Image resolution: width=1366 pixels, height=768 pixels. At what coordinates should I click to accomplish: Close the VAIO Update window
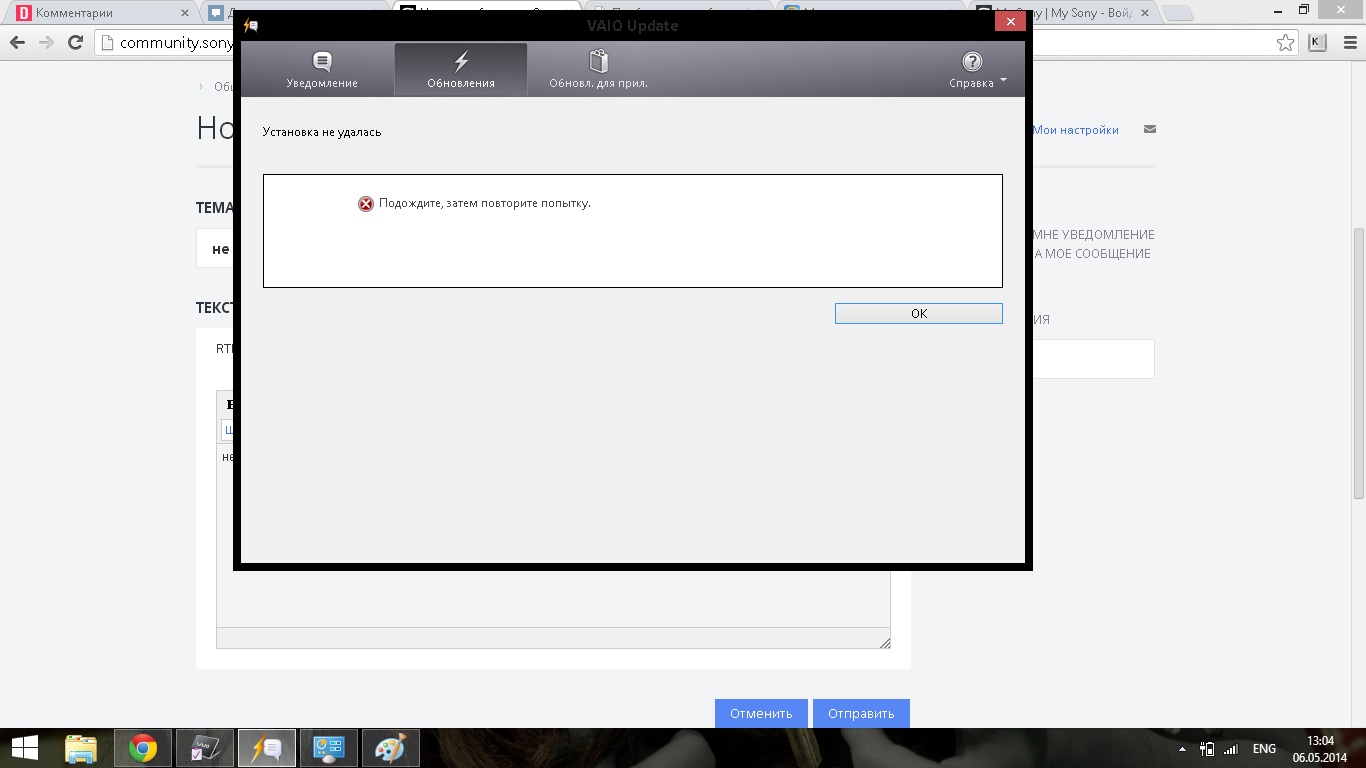pyautogui.click(x=1009, y=21)
